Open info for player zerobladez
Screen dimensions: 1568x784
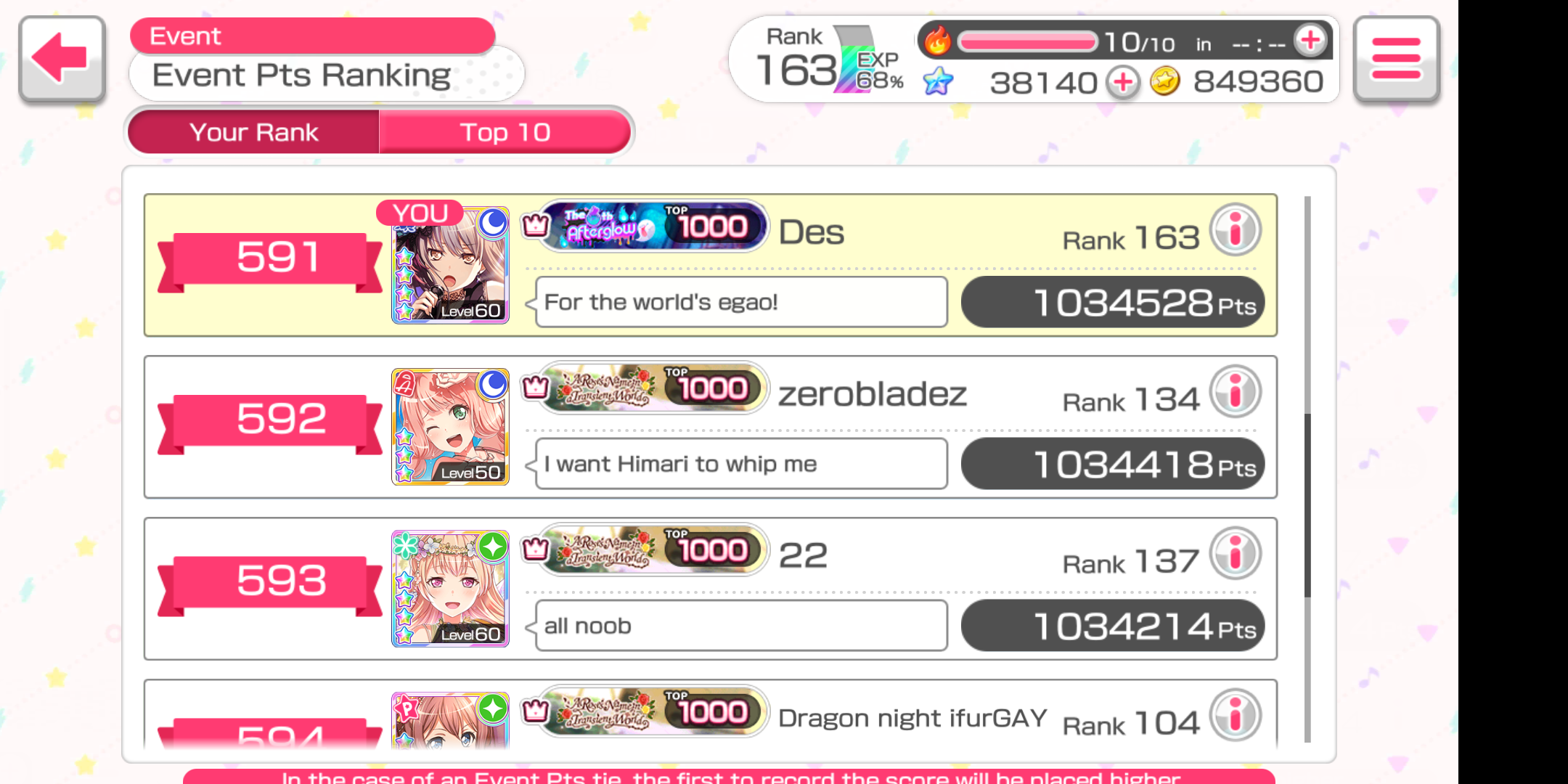(x=1236, y=392)
